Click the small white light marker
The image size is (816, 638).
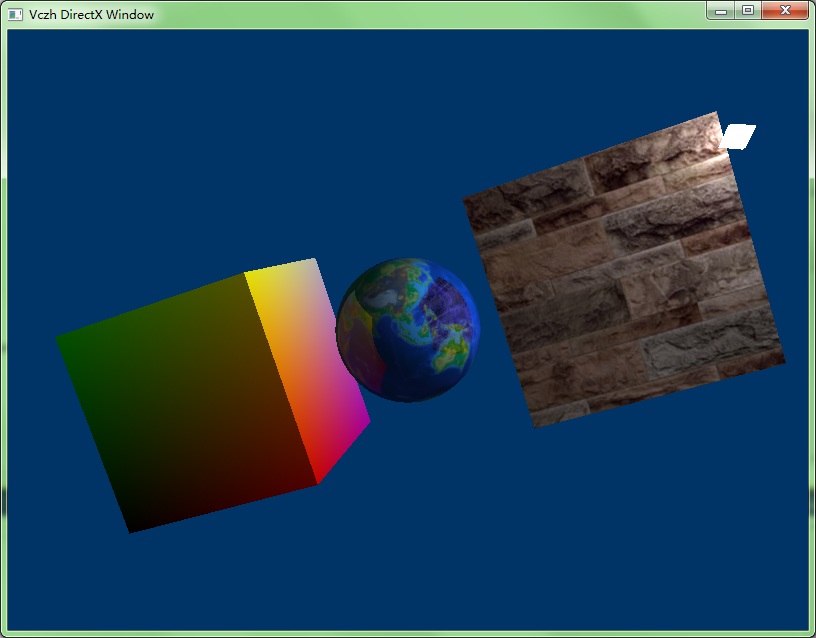pyautogui.click(x=737, y=136)
